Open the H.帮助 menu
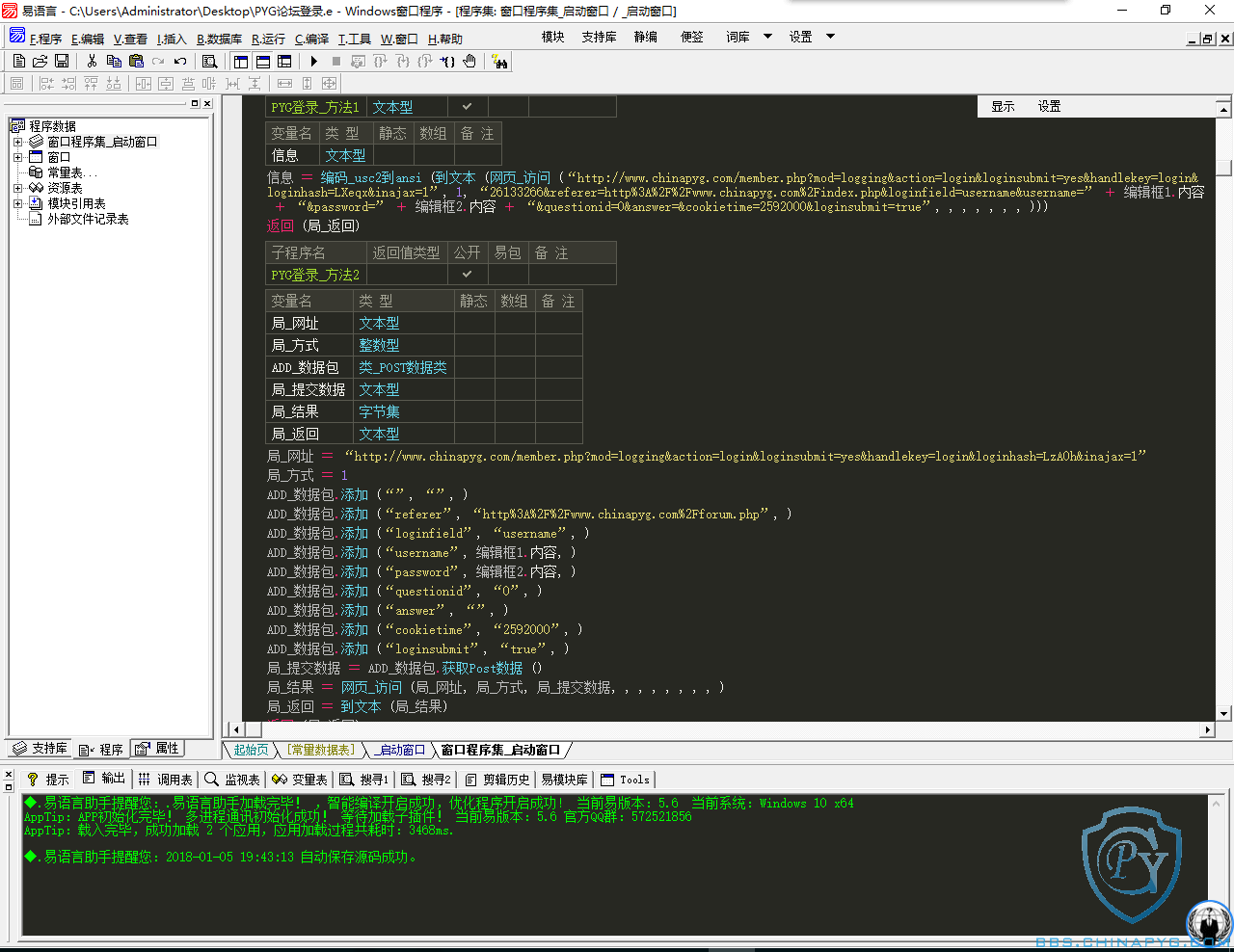This screenshot has height=952, width=1234. pos(445,39)
